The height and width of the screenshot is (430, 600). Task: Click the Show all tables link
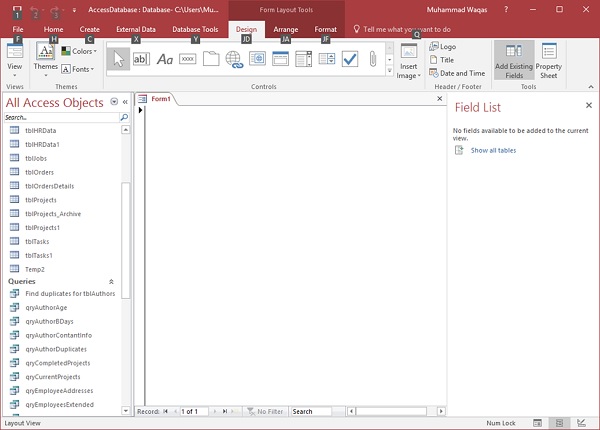coord(493,150)
